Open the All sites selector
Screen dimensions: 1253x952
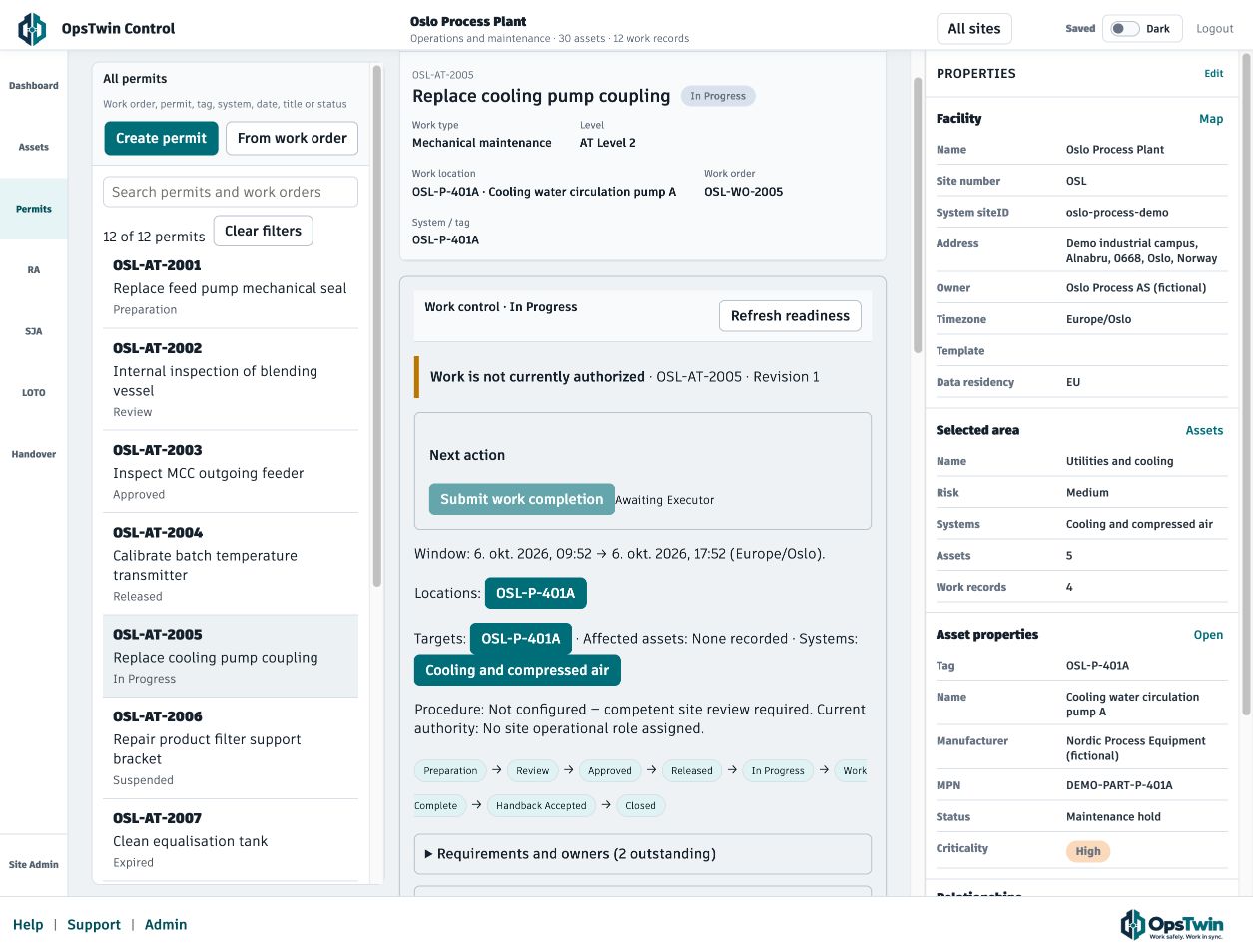pos(973,29)
